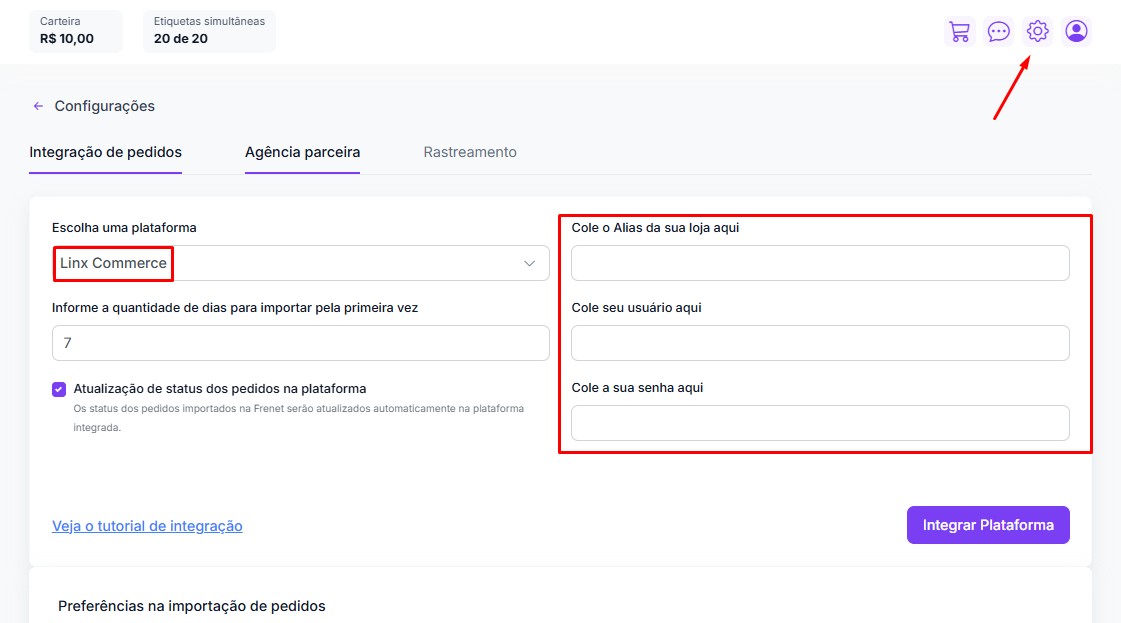This screenshot has height=623, width=1121.
Task: Click the usuário input field
Action: click(x=820, y=343)
